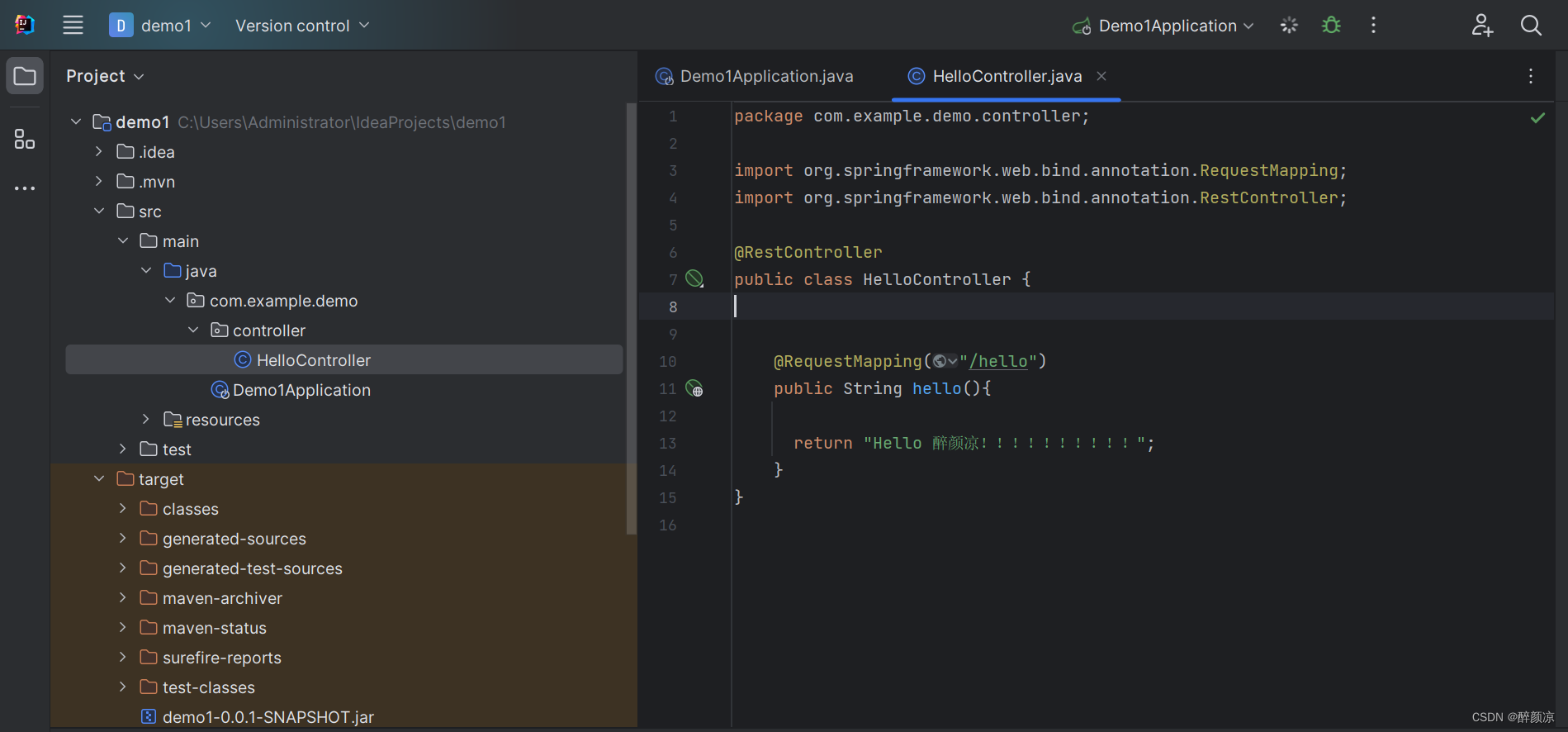Screen dimensions: 1568x732
Task: Open the main hamburger menu
Action: click(x=73, y=26)
